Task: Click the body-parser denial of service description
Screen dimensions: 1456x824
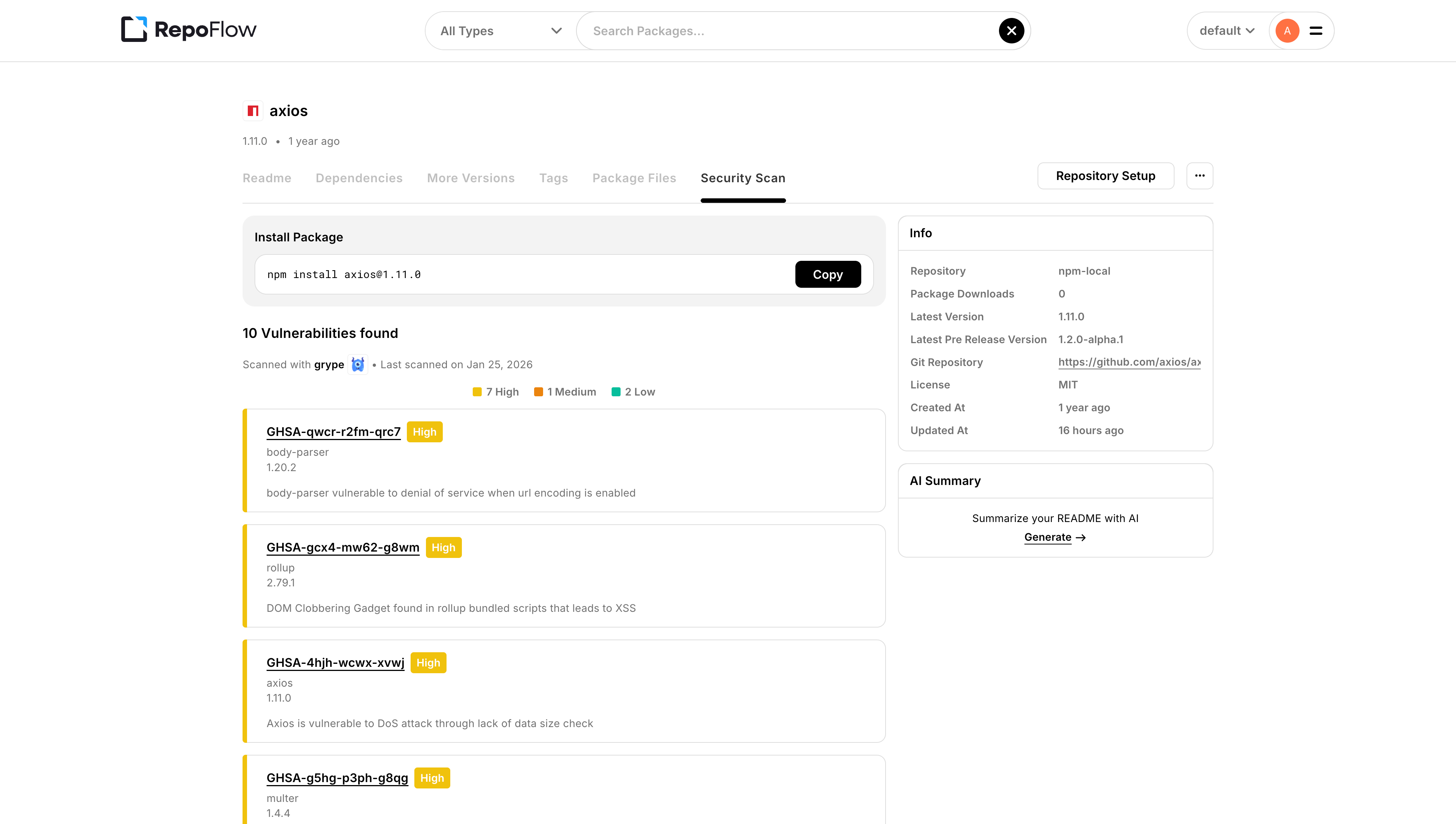Action: (451, 493)
